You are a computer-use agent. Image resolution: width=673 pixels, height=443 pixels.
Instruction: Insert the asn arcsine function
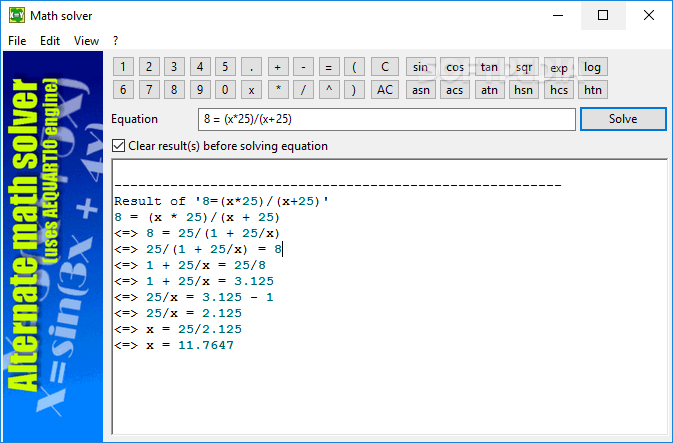point(421,90)
